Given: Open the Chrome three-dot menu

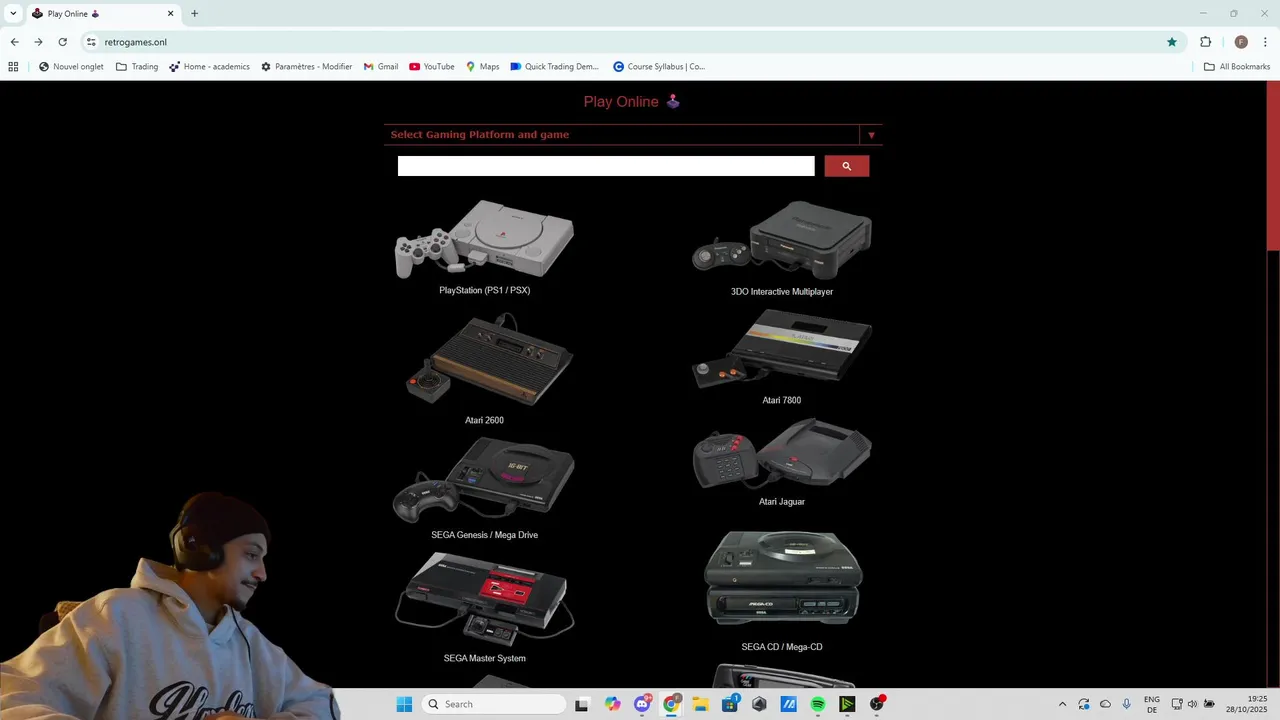Looking at the screenshot, I should point(1266,42).
